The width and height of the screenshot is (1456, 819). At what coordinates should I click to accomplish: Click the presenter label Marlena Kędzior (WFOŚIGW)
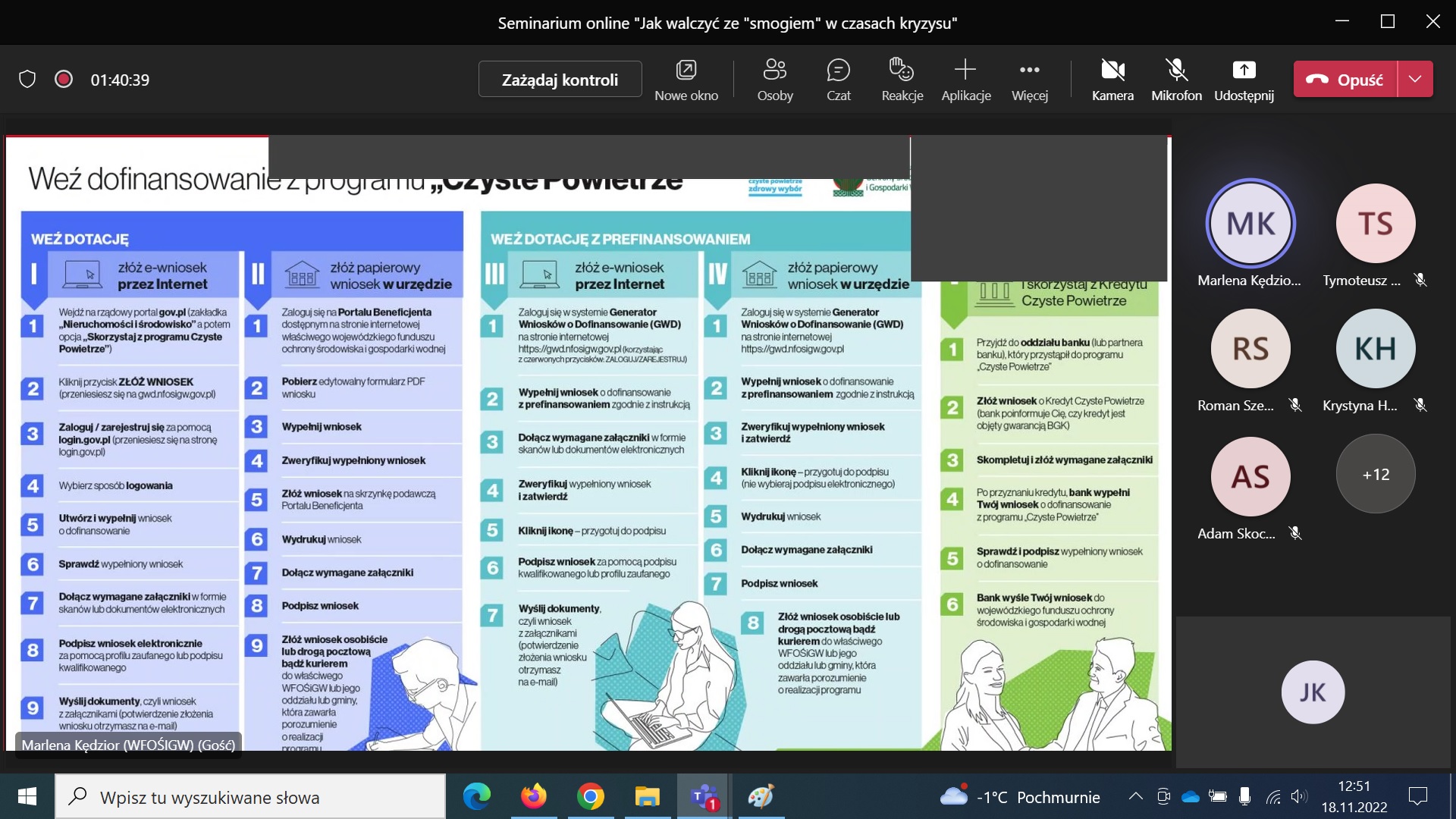pos(128,745)
